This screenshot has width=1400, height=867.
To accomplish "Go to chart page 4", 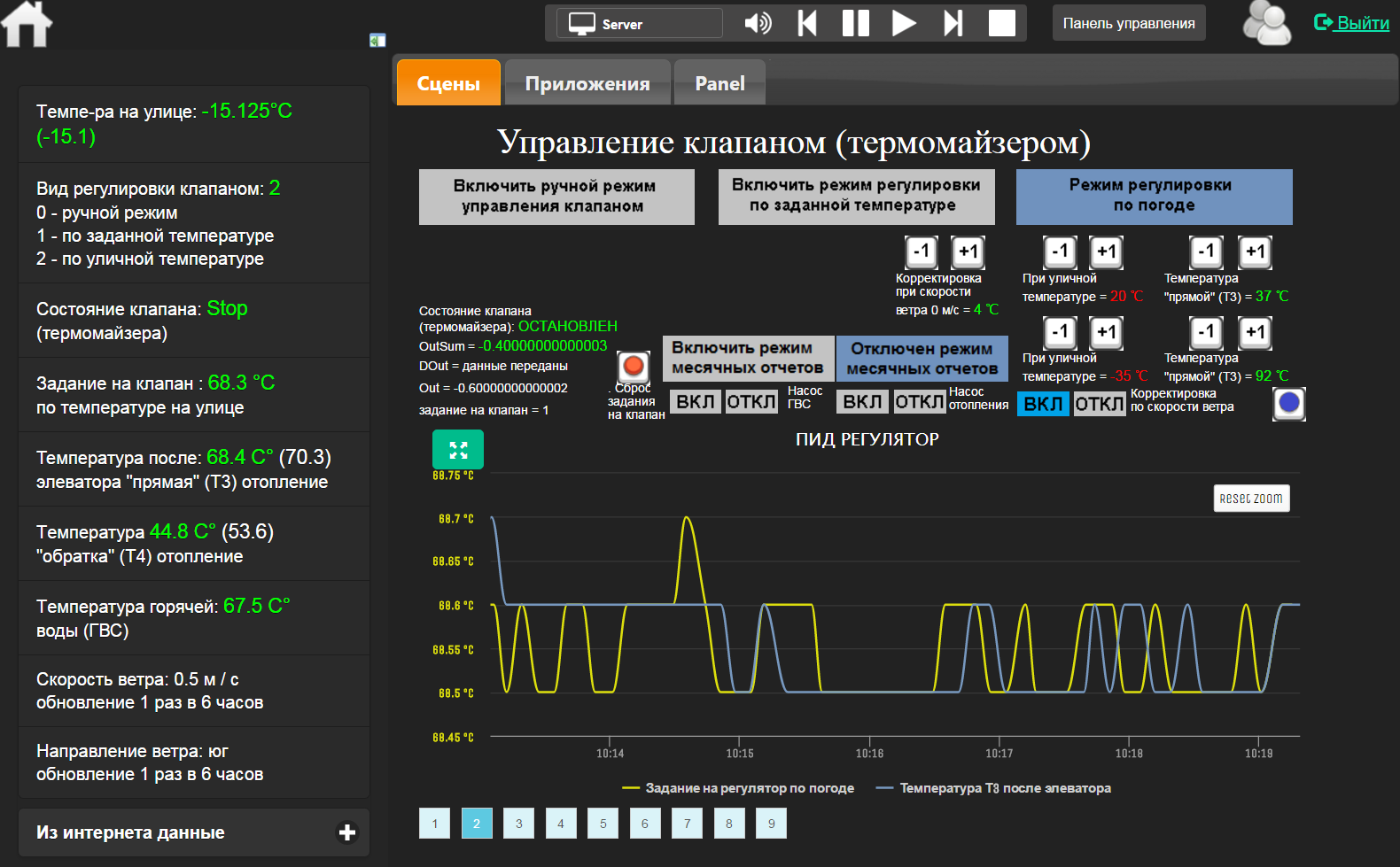I will pos(561,824).
